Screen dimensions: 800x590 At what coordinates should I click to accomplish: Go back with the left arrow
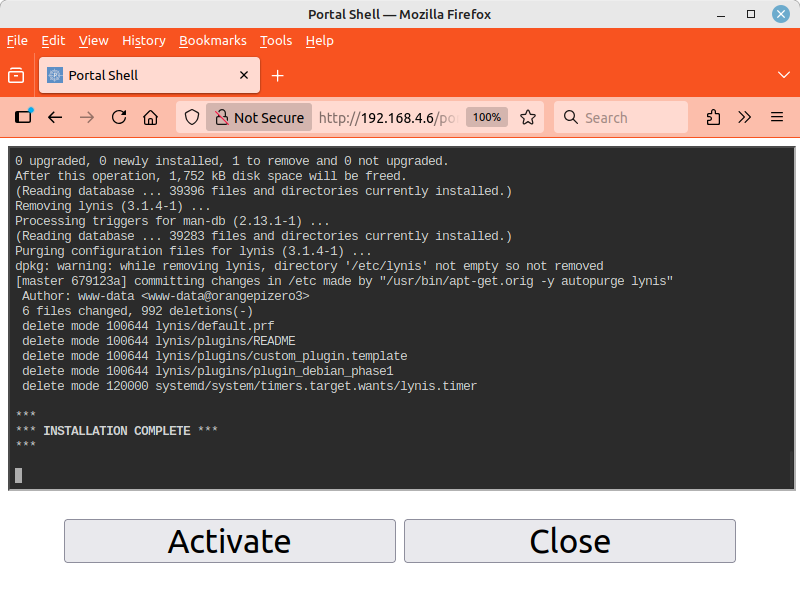click(55, 117)
